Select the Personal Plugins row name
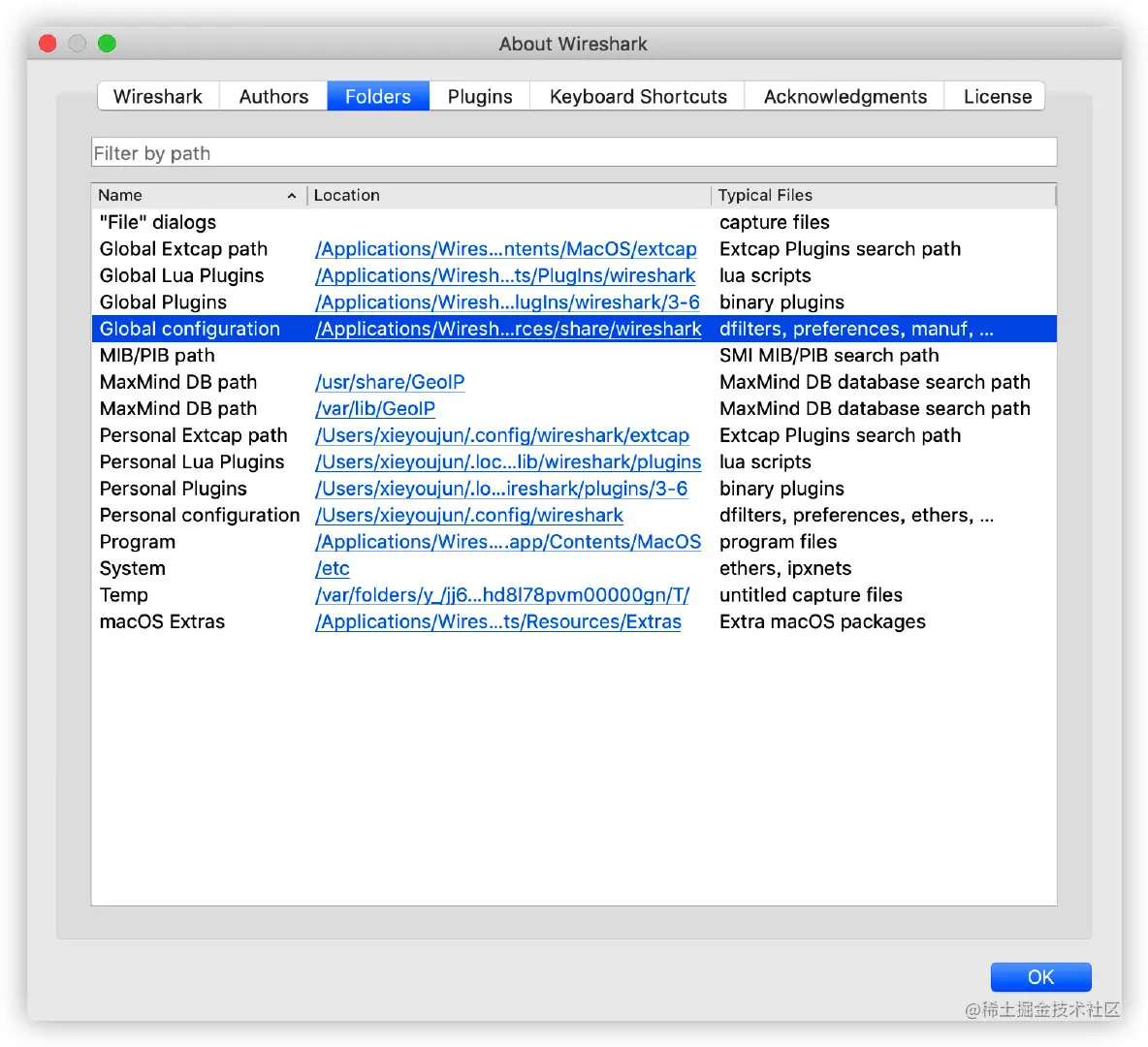 coord(174,489)
